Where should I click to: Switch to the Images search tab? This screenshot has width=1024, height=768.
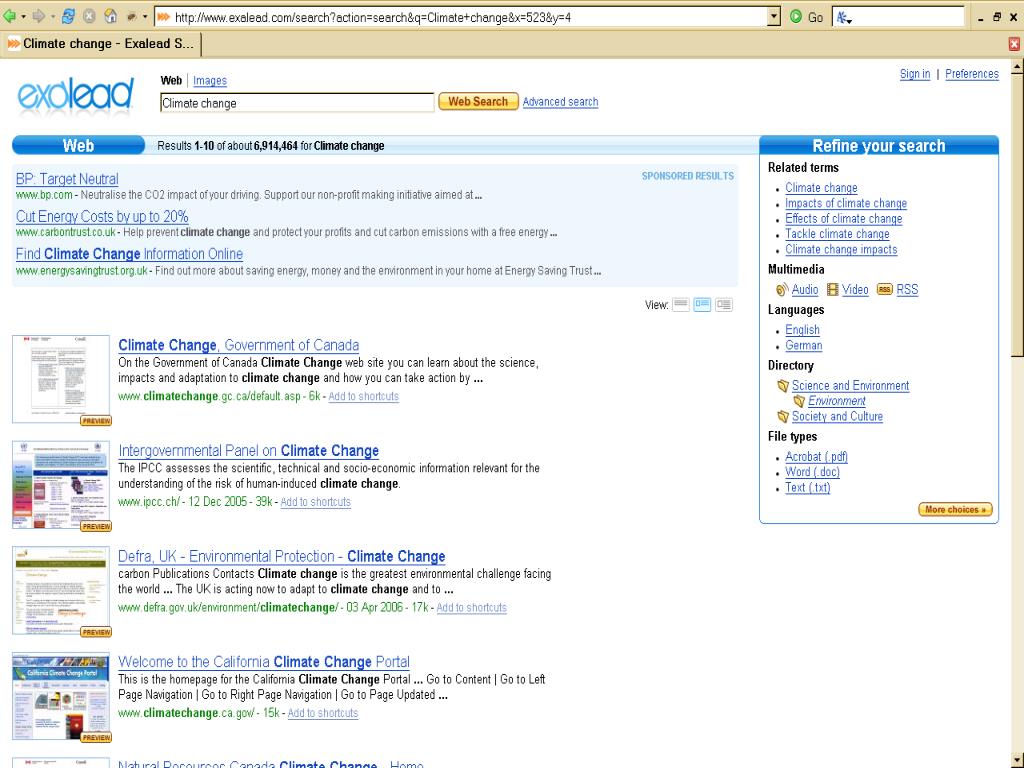210,80
